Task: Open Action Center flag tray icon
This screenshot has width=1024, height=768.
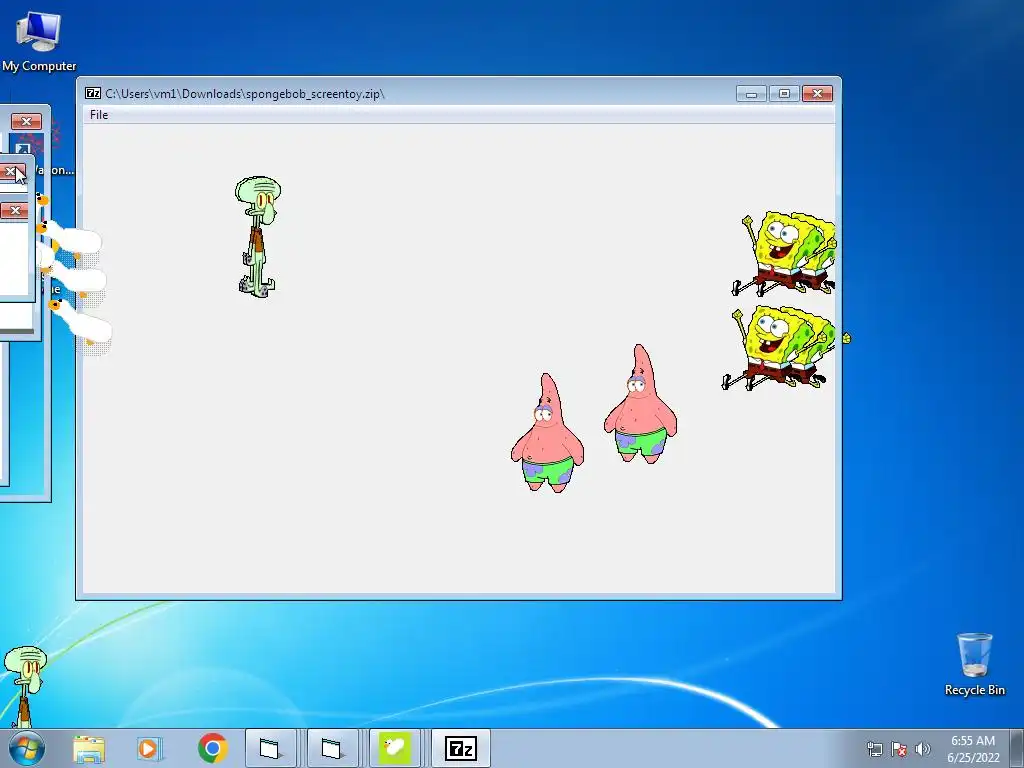Action: [899, 749]
